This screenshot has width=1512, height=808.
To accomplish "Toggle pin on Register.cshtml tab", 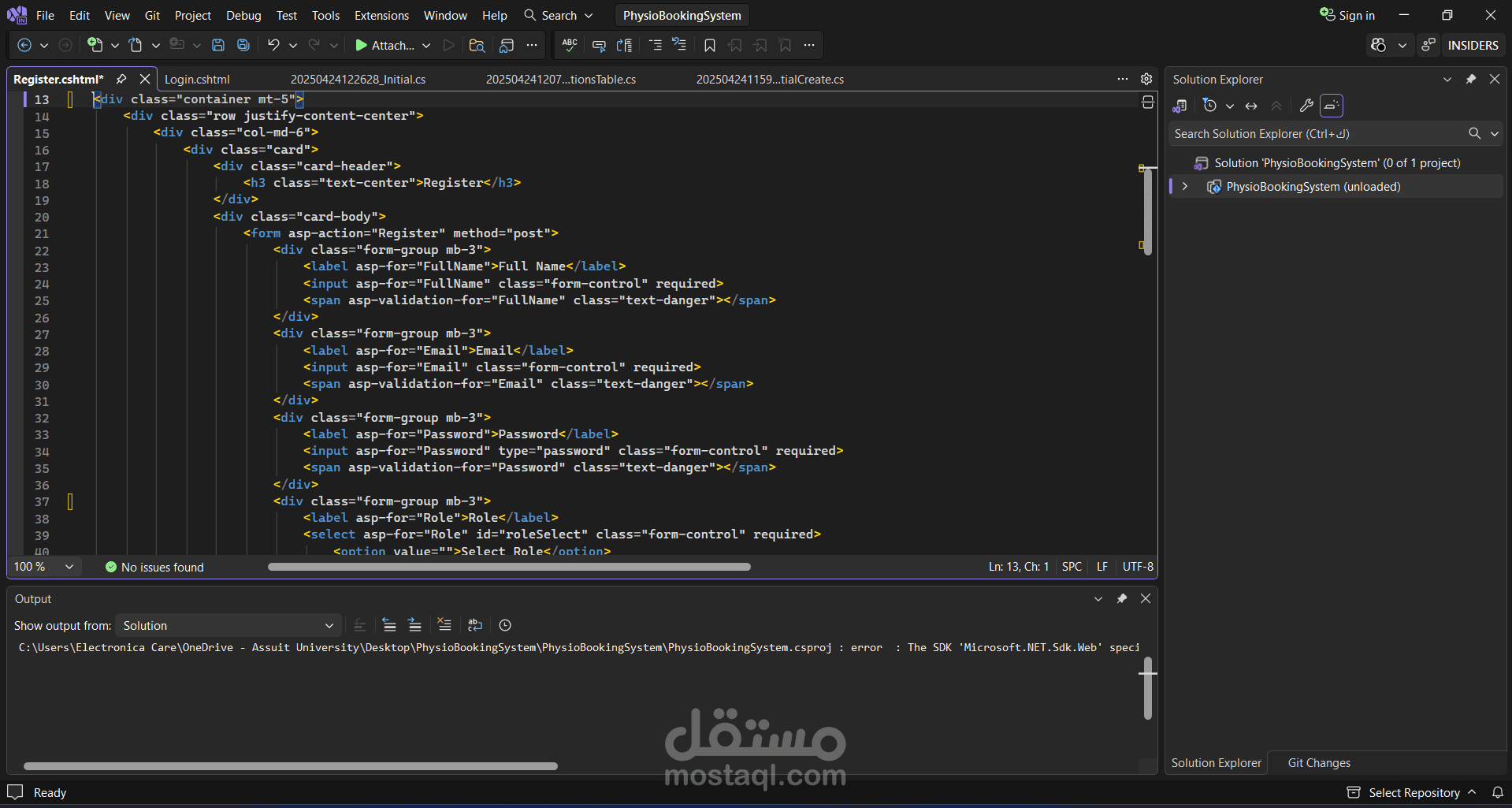I will tap(121, 79).
